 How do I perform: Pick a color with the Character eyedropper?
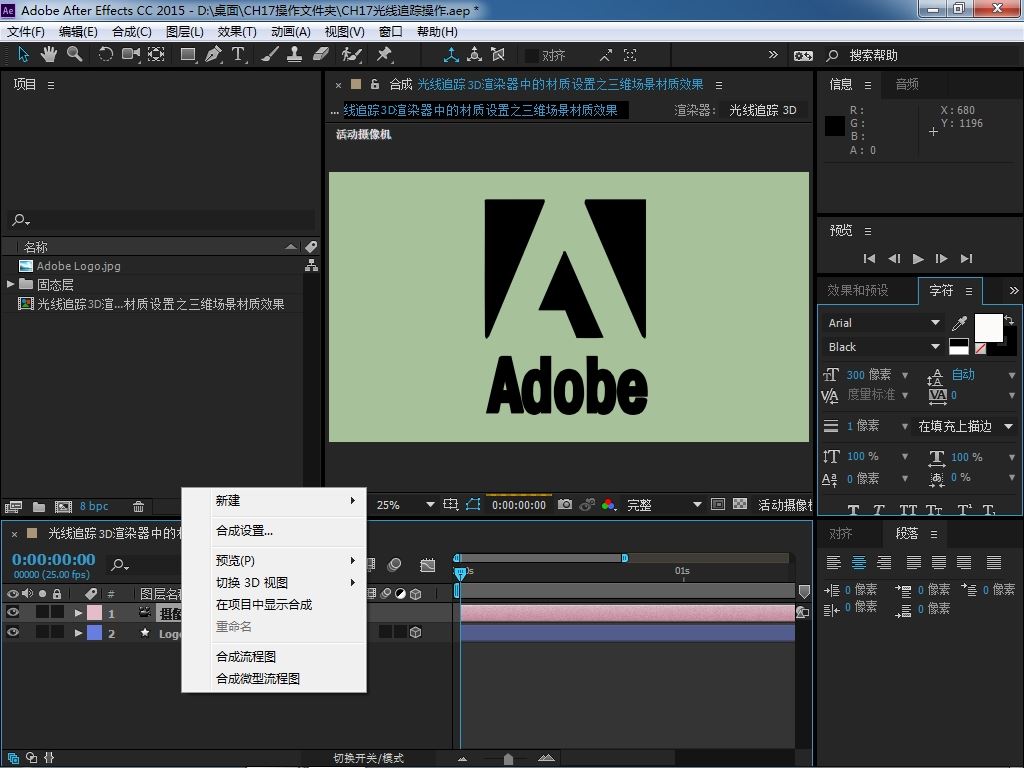click(959, 323)
